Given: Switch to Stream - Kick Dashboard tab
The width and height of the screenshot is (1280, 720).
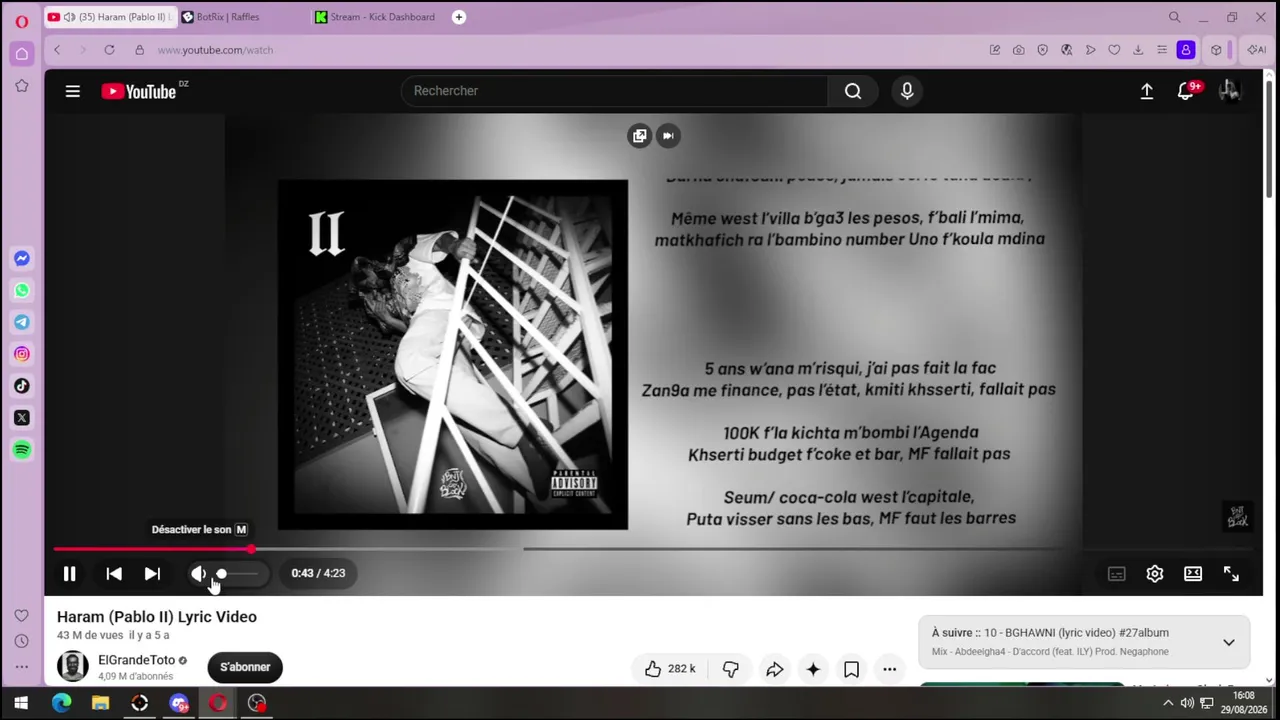Looking at the screenshot, I should tap(376, 17).
